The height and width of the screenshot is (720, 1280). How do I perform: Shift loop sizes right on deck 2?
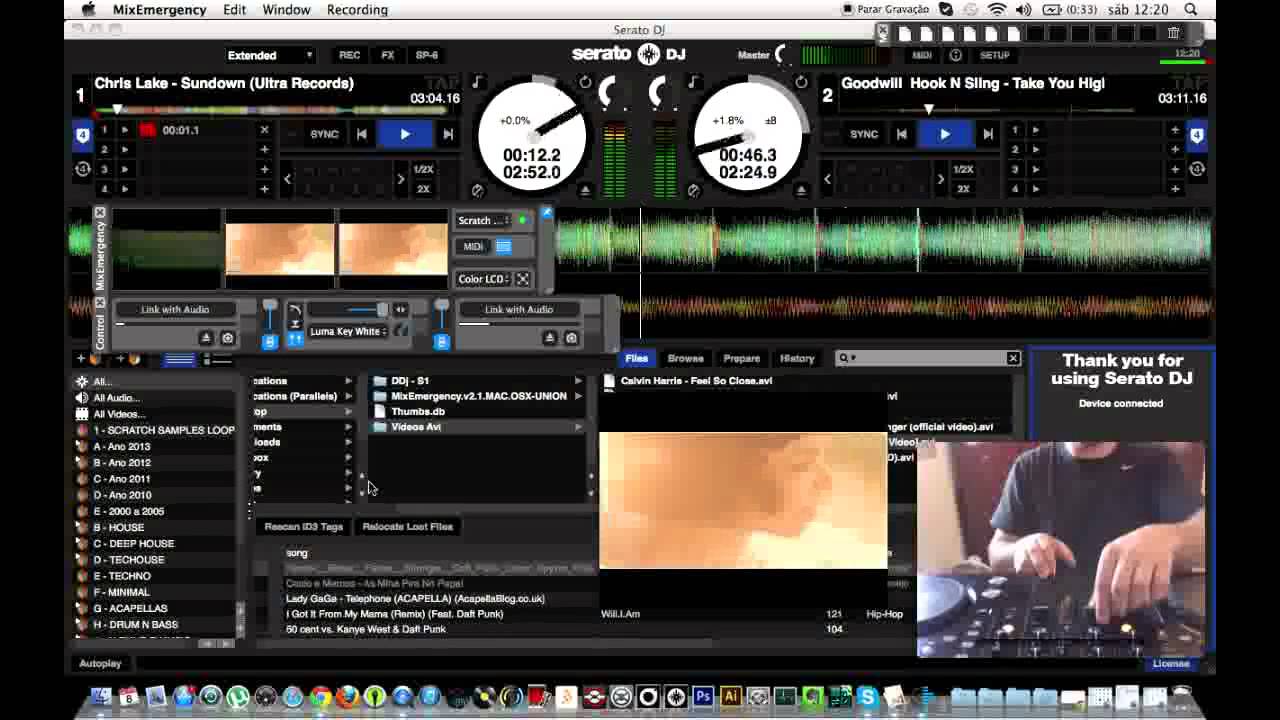pyautogui.click(x=940, y=179)
